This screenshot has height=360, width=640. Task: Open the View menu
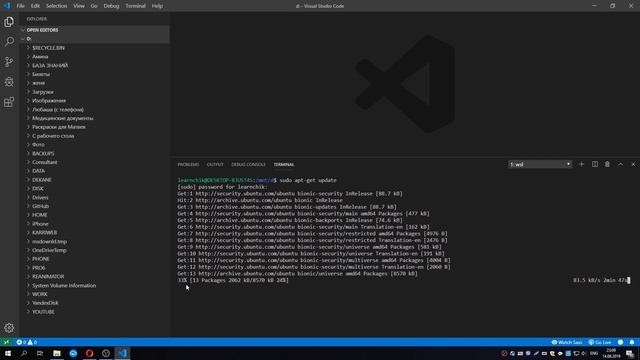pos(79,6)
